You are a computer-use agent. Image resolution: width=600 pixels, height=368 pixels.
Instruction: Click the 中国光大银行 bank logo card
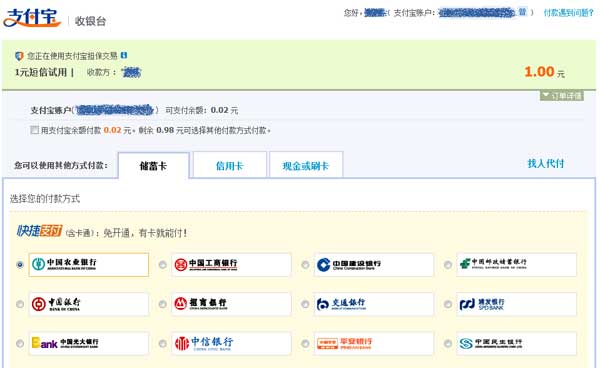point(88,344)
